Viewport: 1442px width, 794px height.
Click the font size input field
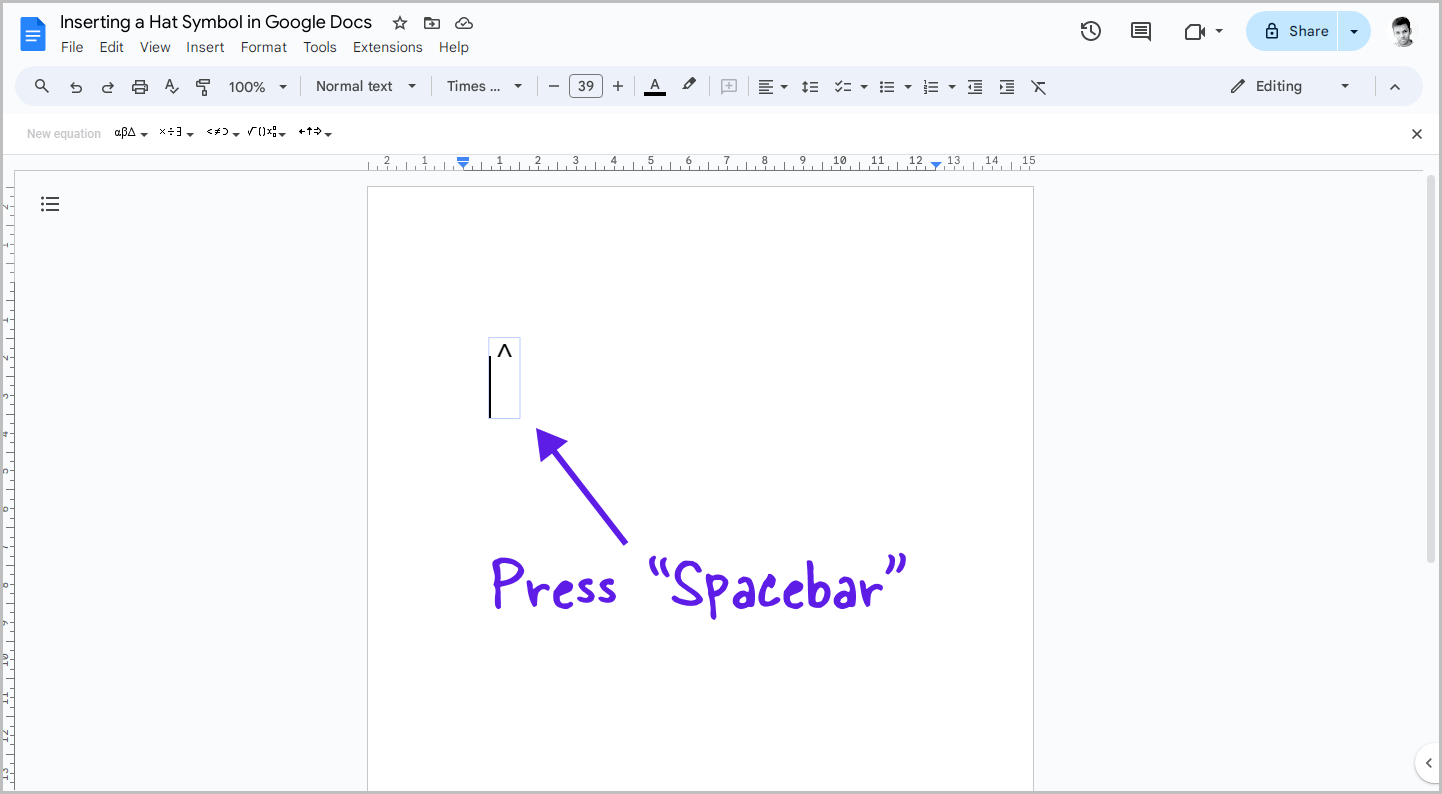point(586,86)
